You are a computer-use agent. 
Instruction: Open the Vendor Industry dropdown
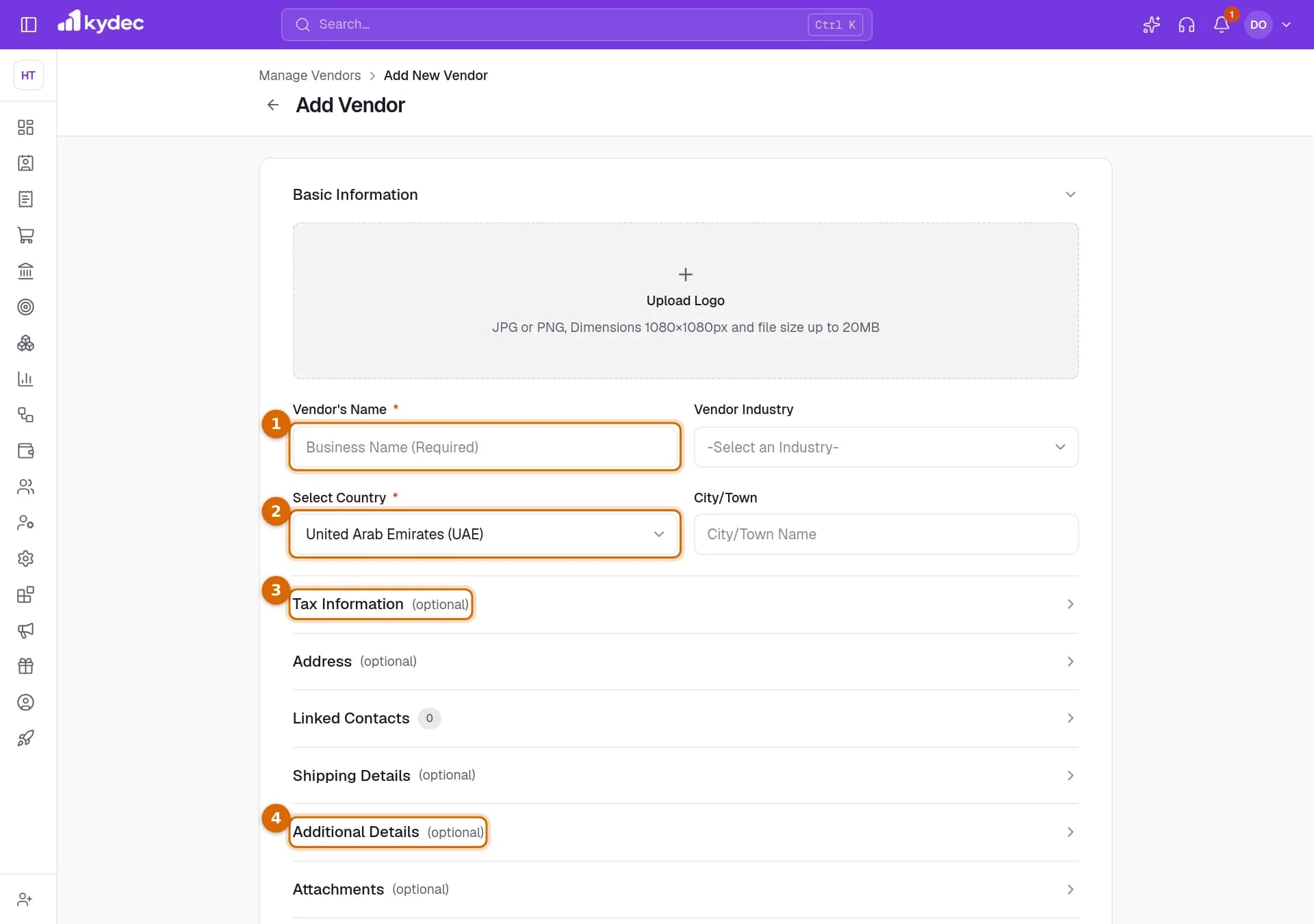click(x=886, y=447)
